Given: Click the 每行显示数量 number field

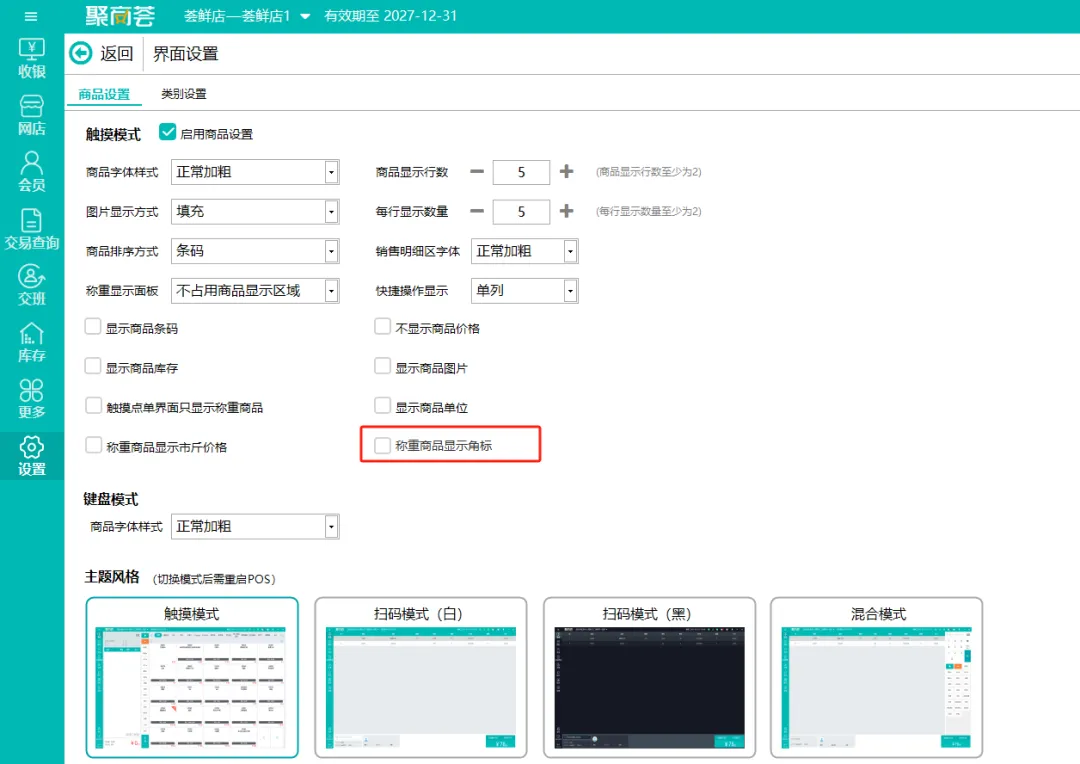Looking at the screenshot, I should 521,211.
